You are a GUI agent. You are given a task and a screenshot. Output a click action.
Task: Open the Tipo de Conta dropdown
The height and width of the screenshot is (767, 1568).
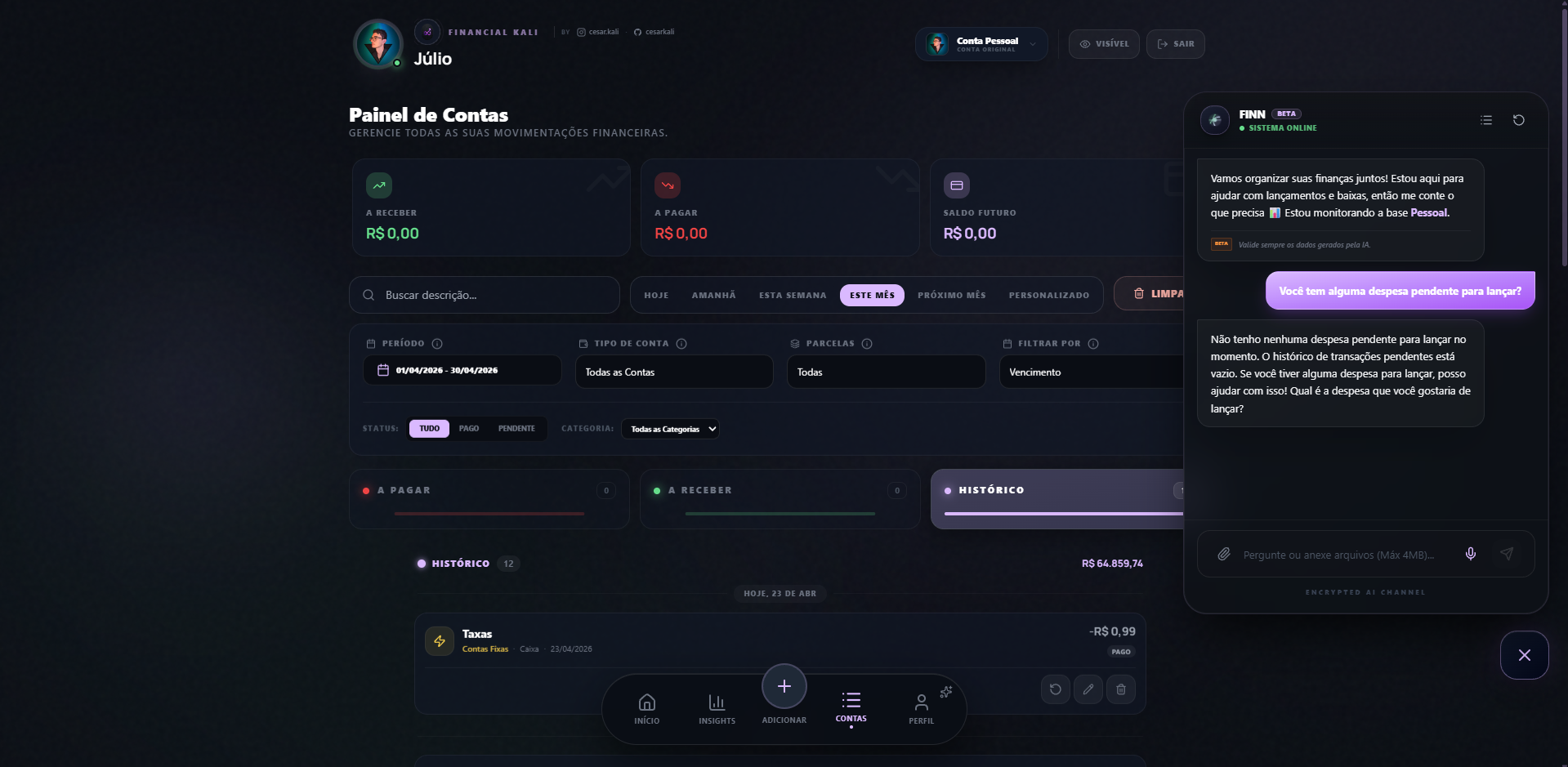point(673,372)
